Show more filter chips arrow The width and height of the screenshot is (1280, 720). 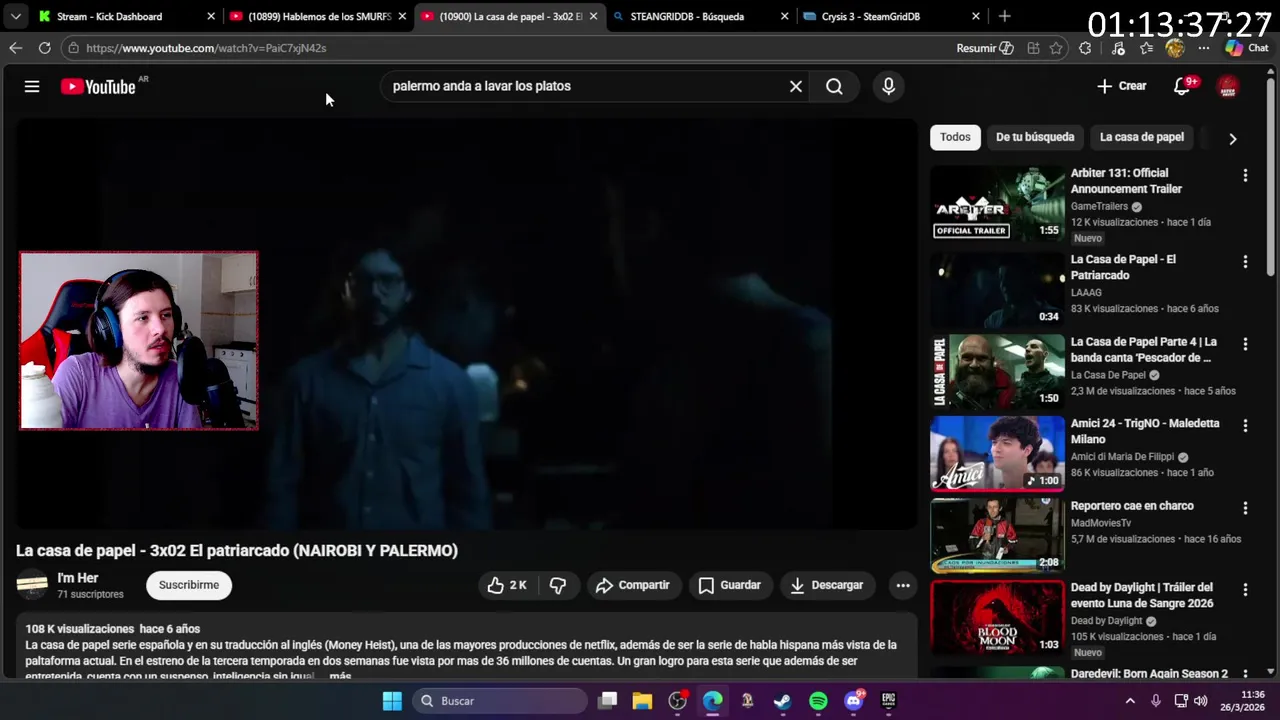tap(1232, 139)
